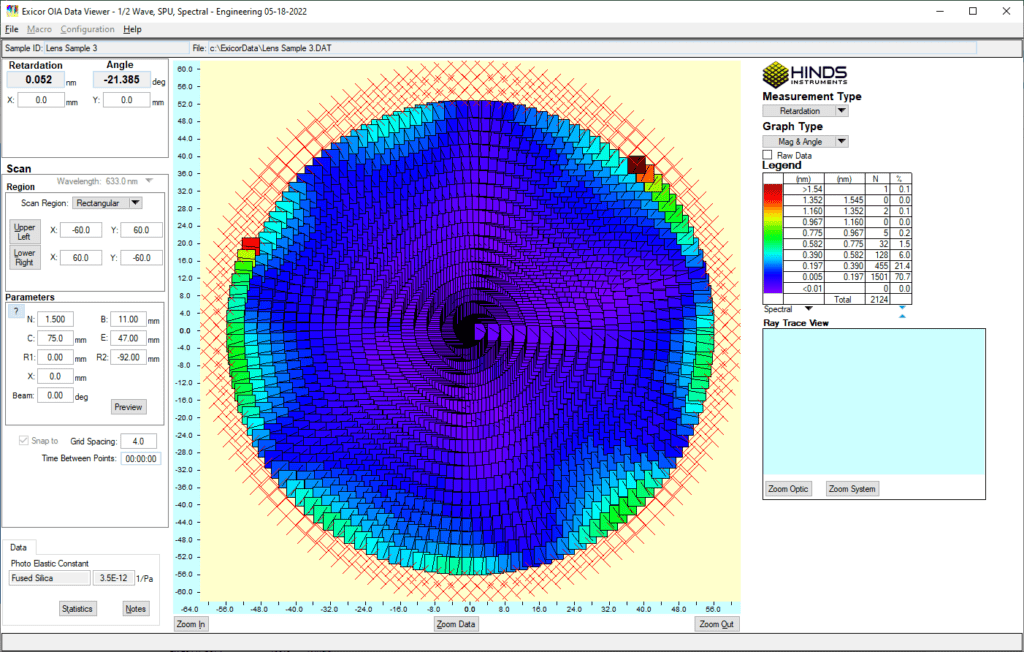Image resolution: width=1024 pixels, height=652 pixels.
Task: Click the Exicor application icon in the title bar
Action: (11, 10)
